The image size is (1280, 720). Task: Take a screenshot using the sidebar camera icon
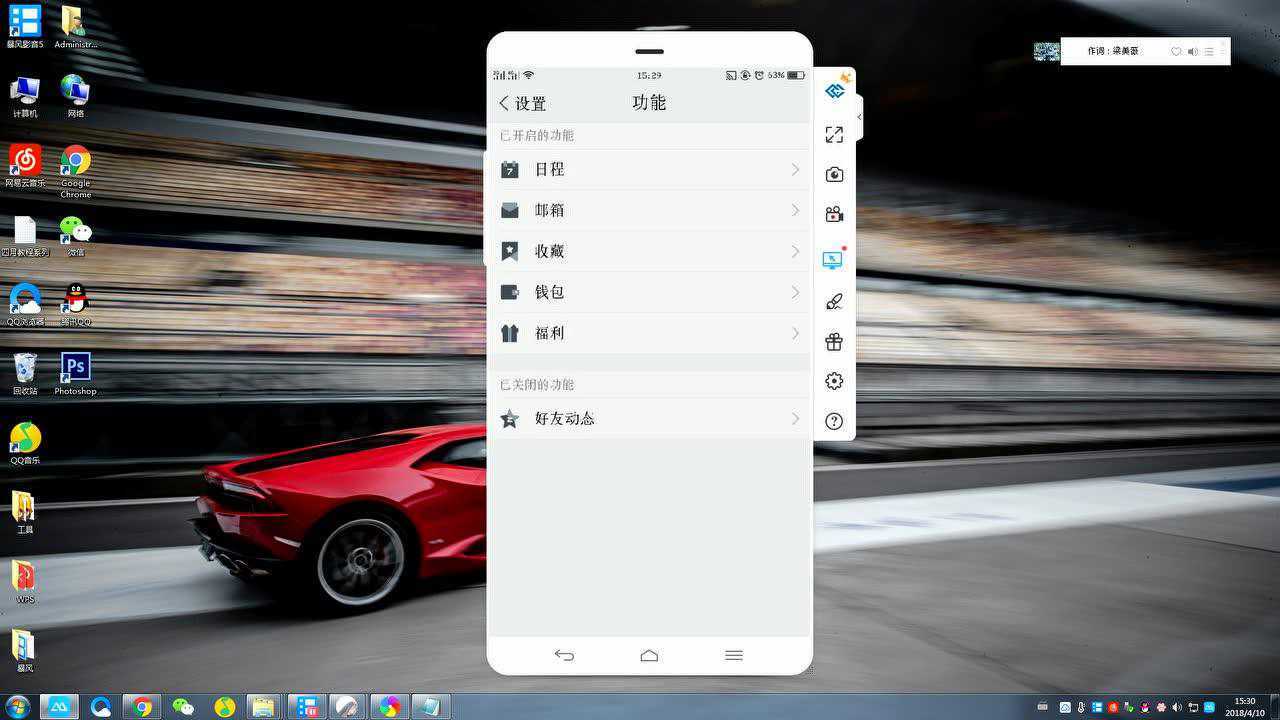point(834,173)
